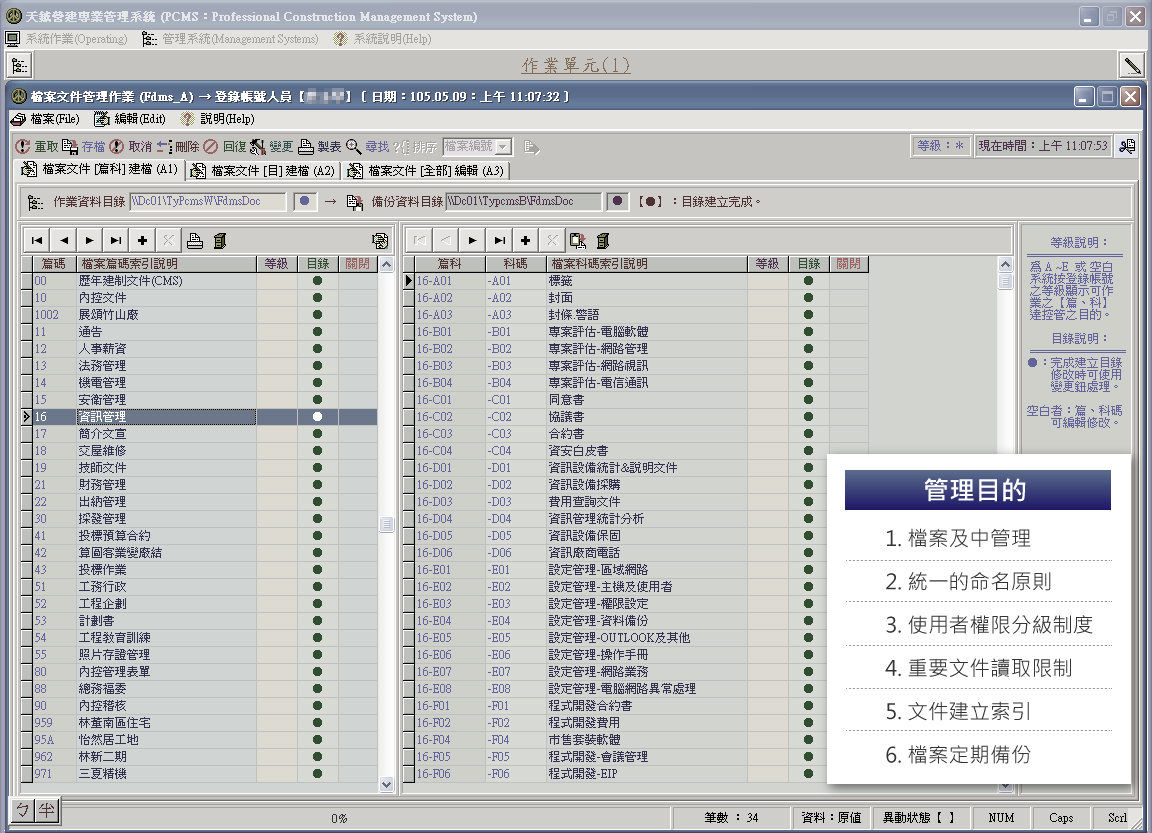Toggle the 半 half-width input mode button
The width and height of the screenshot is (1152, 833).
coord(45,810)
